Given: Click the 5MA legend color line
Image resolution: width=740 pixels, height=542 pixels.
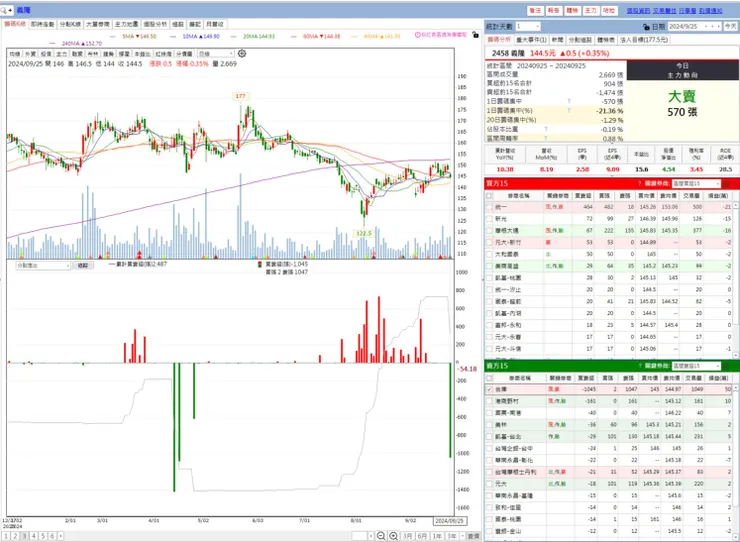Looking at the screenshot, I should (x=112, y=36).
